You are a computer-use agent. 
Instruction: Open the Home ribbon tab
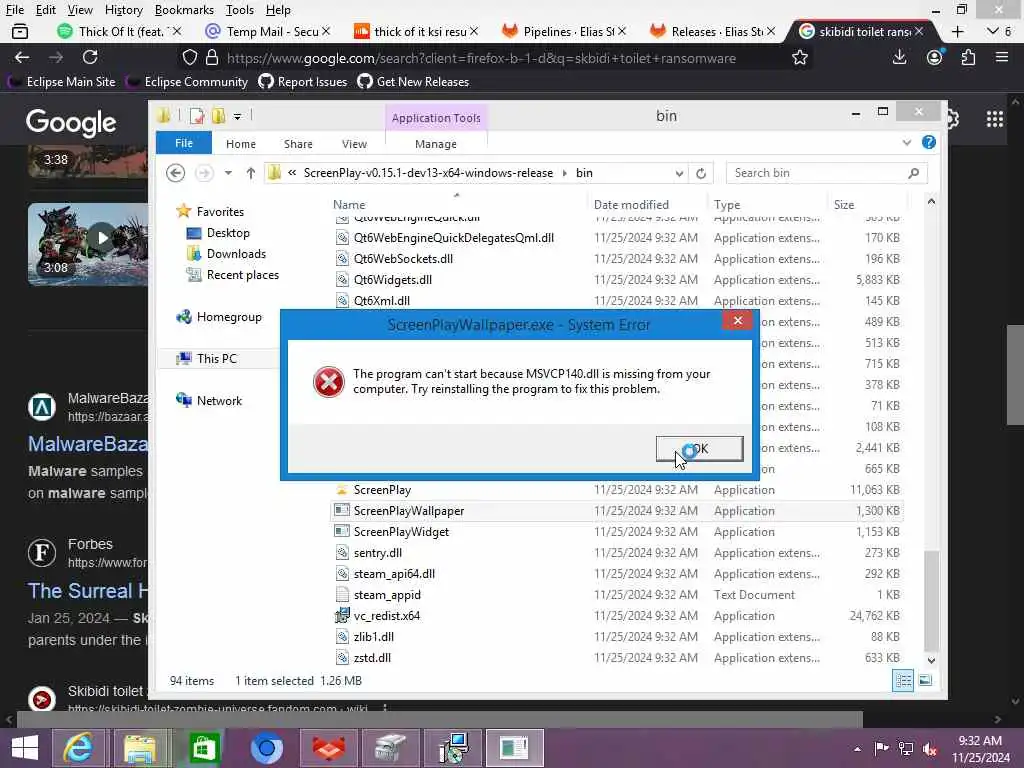click(241, 144)
